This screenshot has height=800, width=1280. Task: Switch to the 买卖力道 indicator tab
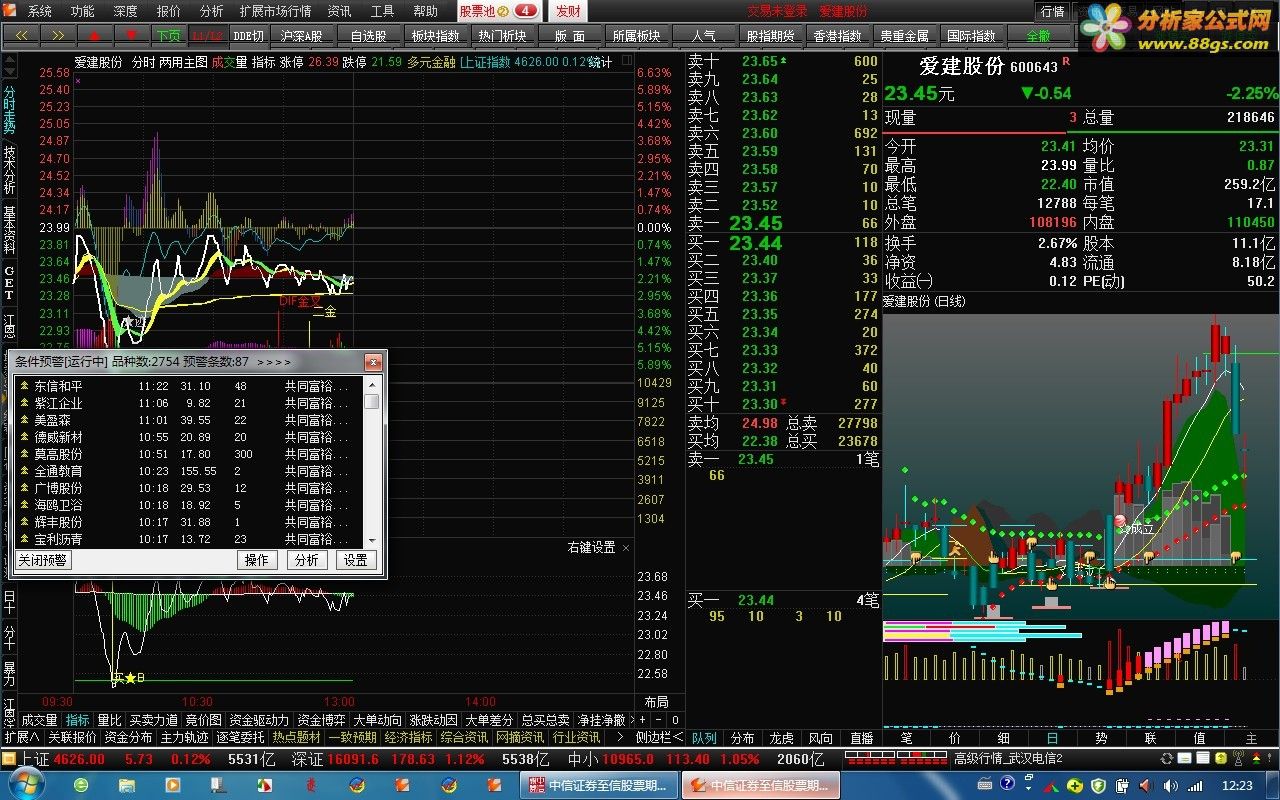coord(154,720)
